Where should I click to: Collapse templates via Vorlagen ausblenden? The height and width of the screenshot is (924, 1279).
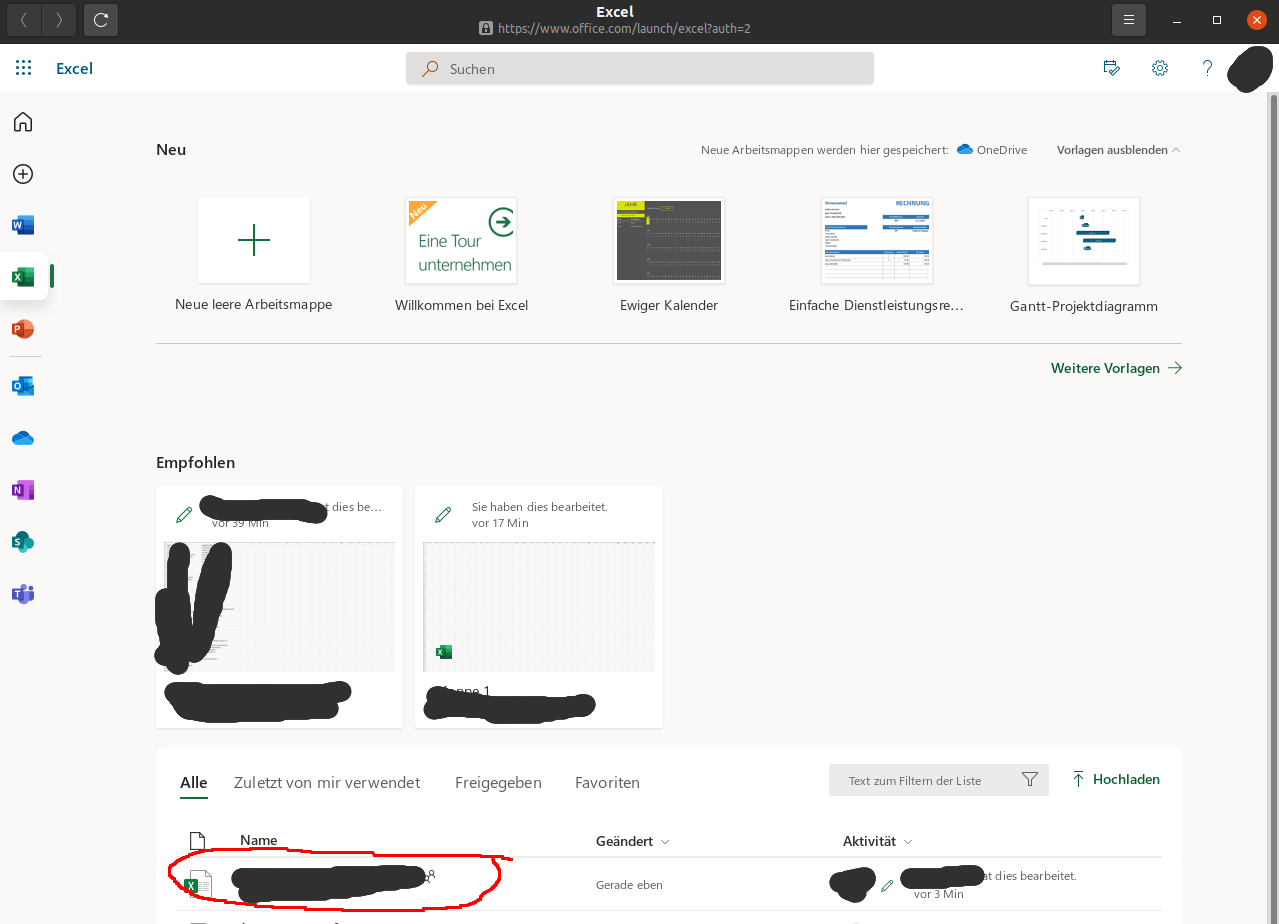click(1118, 150)
